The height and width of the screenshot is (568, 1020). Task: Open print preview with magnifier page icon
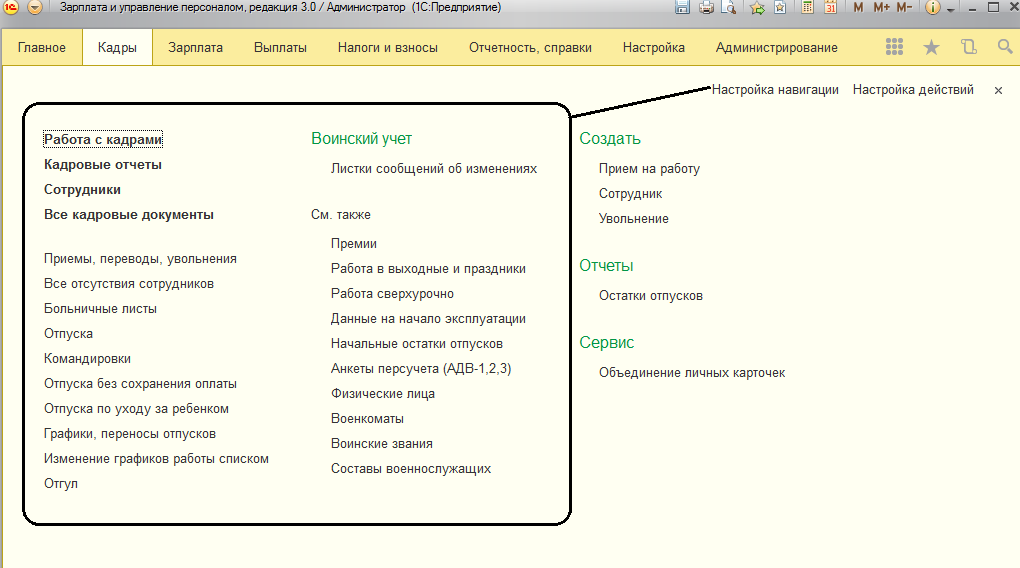(x=728, y=8)
